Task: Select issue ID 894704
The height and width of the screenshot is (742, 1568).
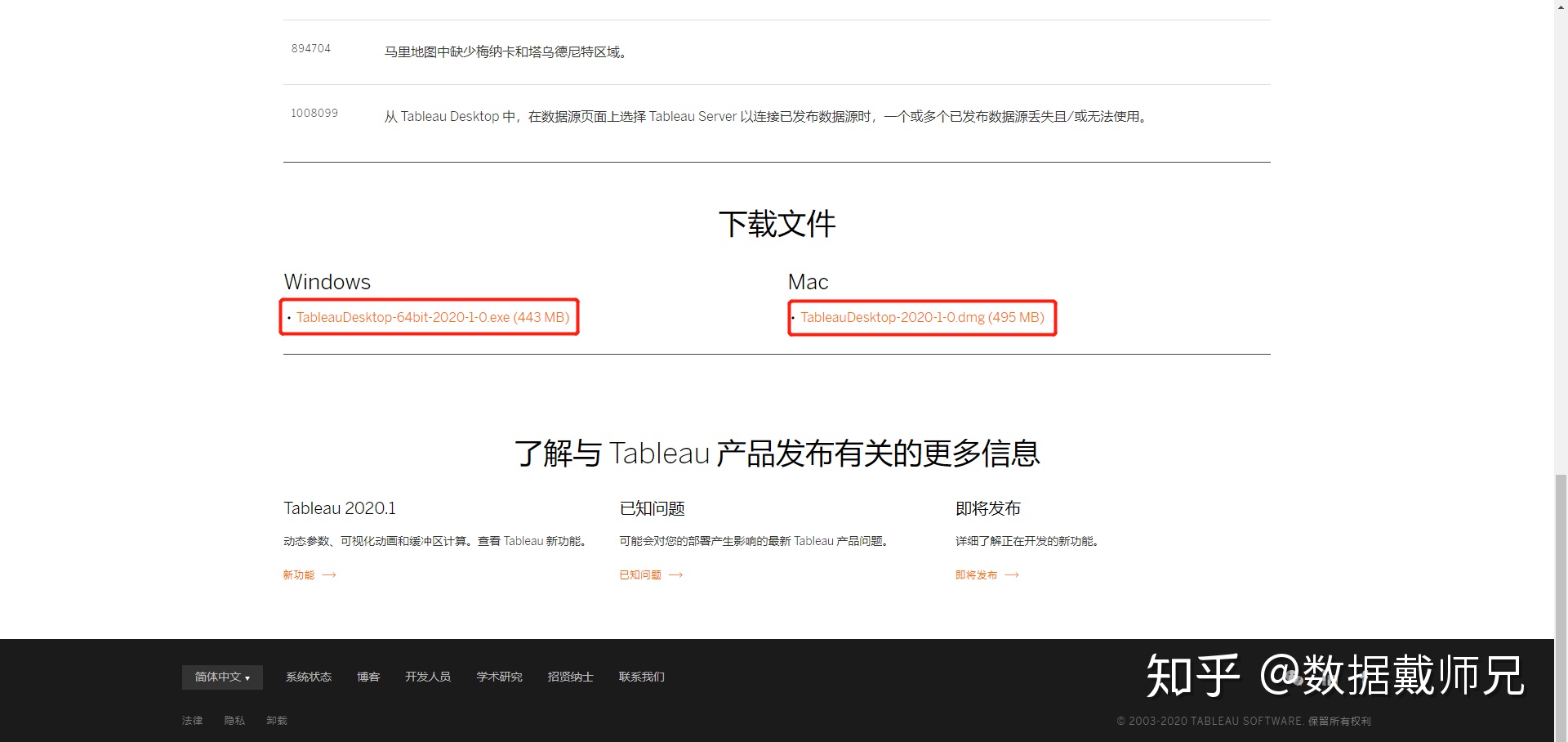Action: click(x=311, y=48)
